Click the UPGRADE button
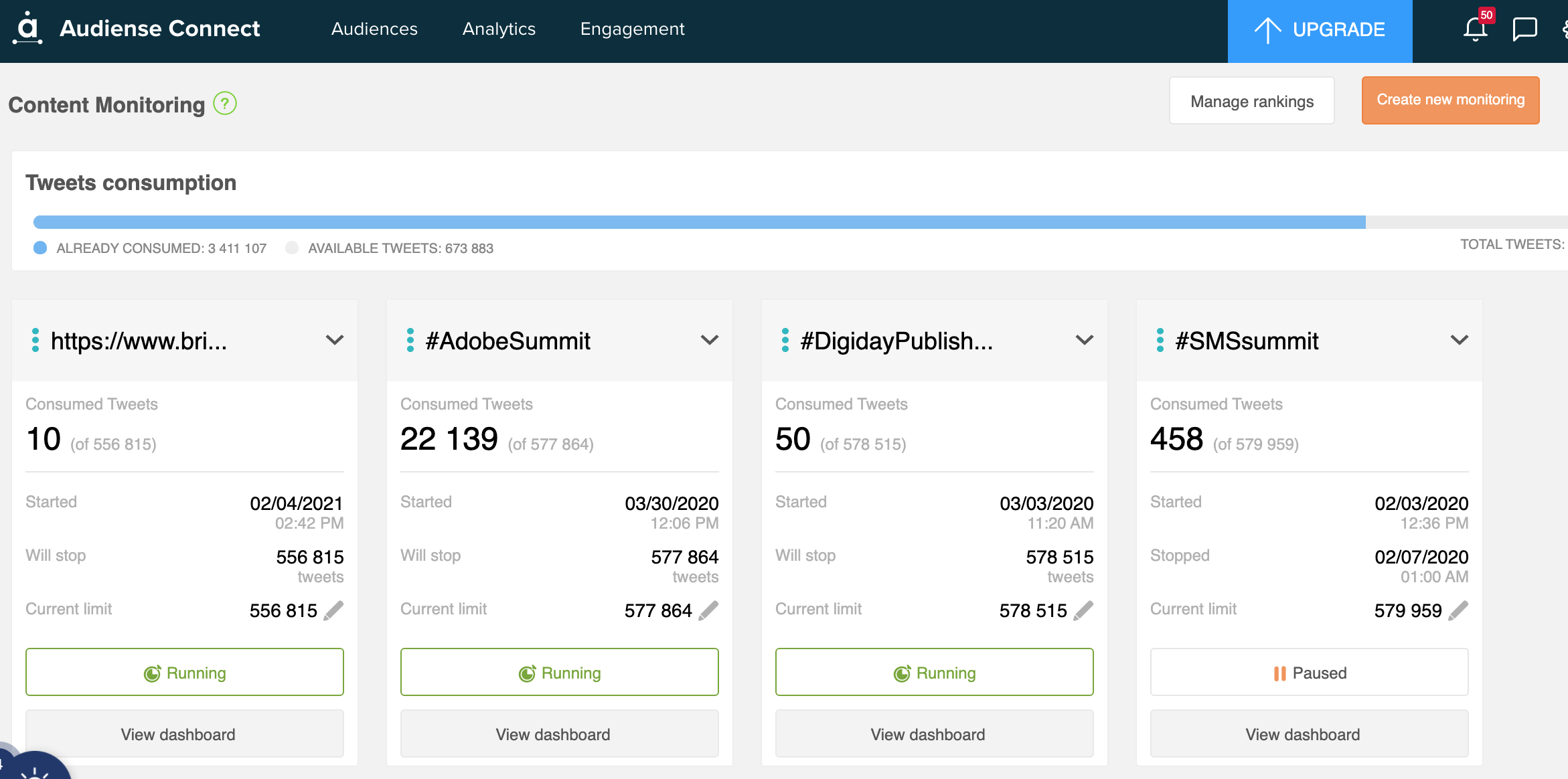 pos(1320,31)
